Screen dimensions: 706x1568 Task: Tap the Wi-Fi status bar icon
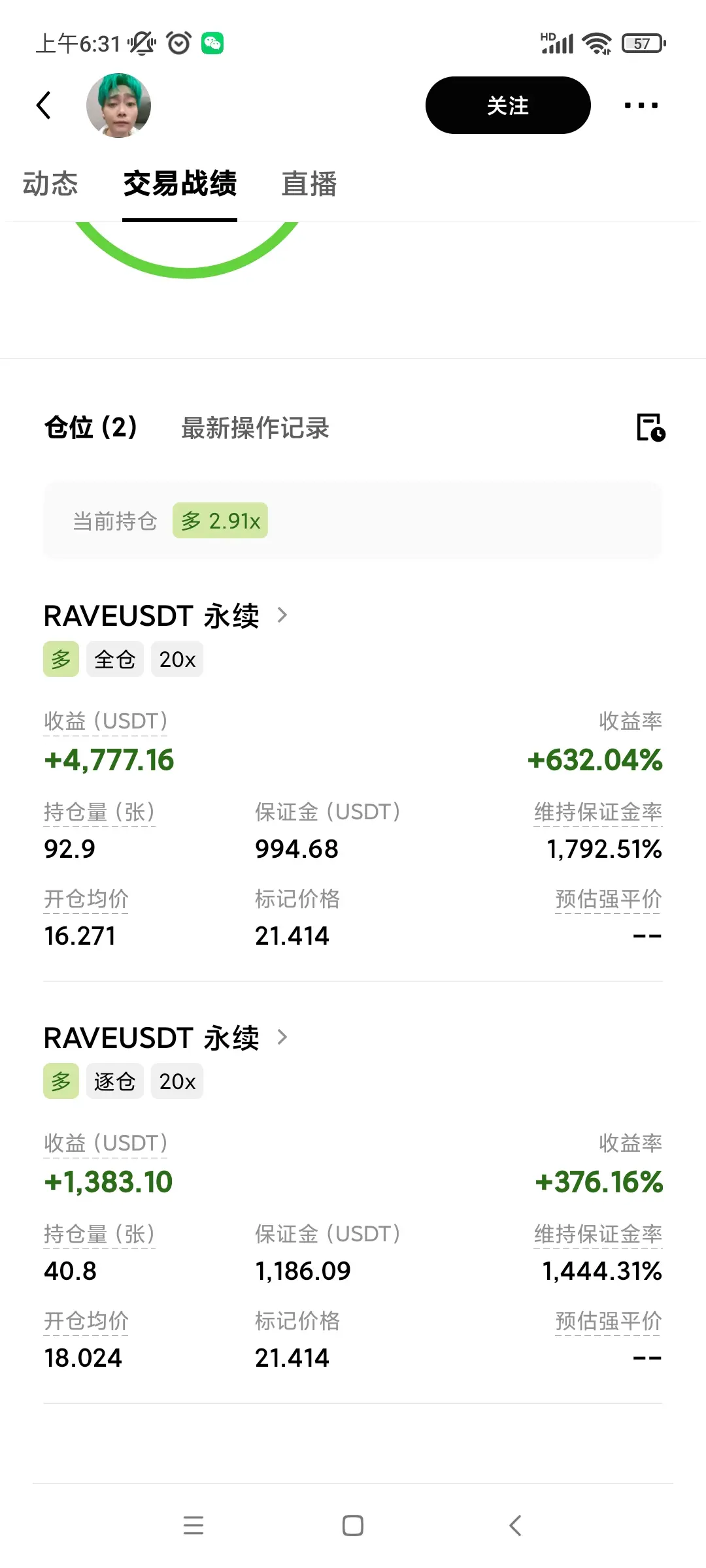[x=597, y=44]
